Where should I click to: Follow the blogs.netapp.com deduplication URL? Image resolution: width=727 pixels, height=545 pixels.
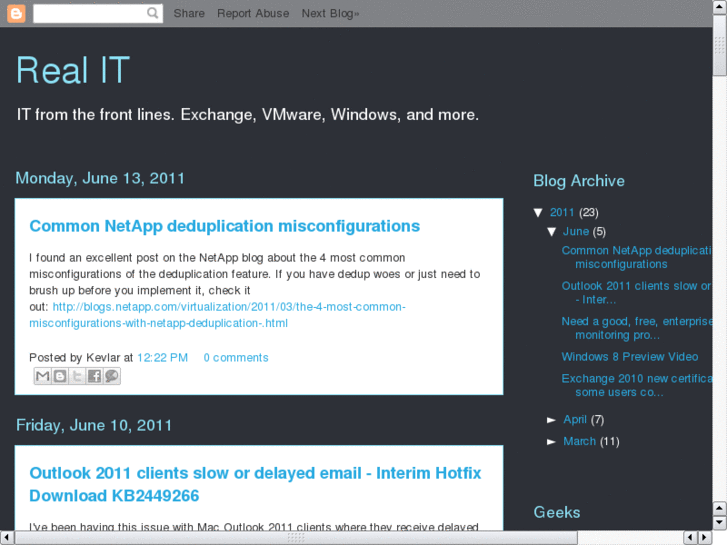(x=217, y=315)
